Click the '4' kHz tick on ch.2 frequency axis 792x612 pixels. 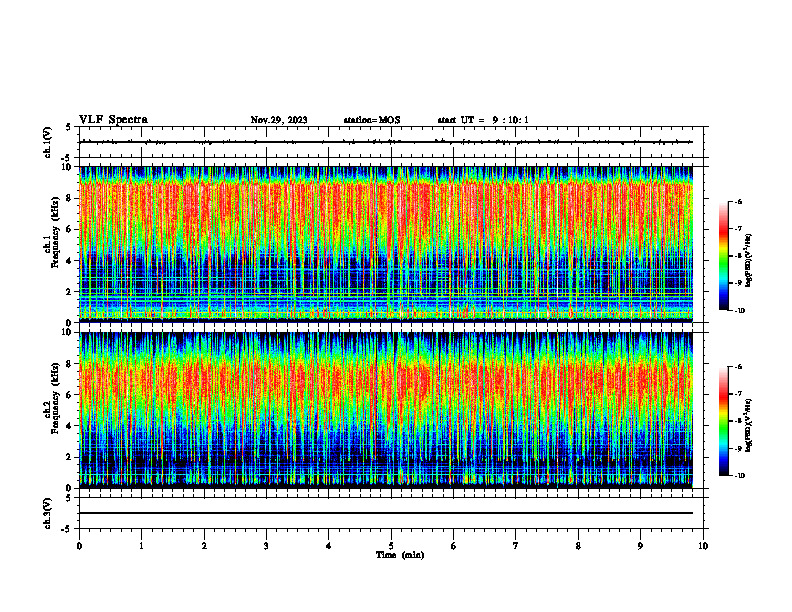[69, 426]
